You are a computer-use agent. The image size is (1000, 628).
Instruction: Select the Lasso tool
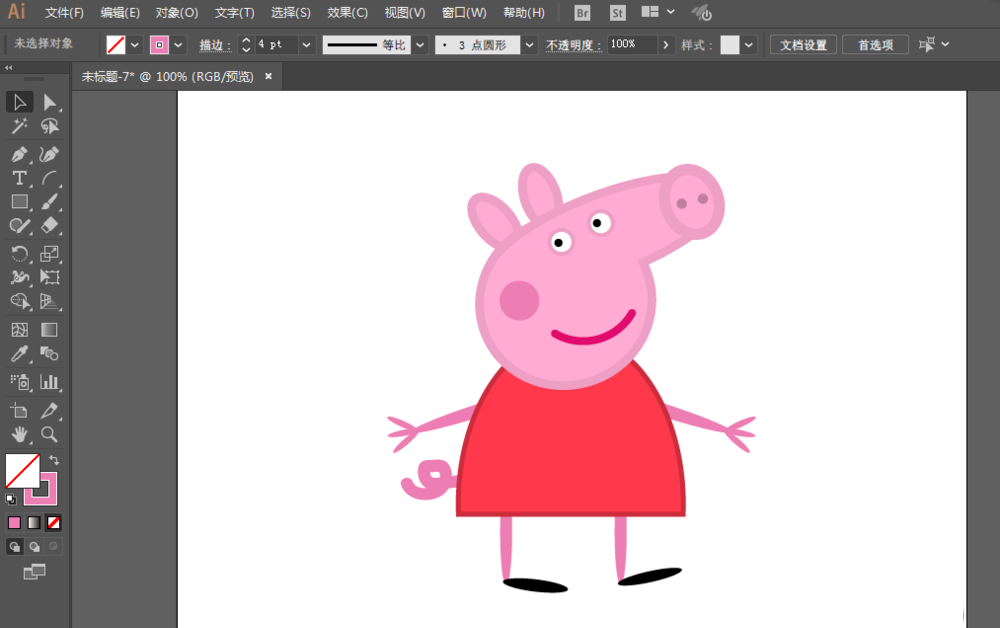[50, 126]
